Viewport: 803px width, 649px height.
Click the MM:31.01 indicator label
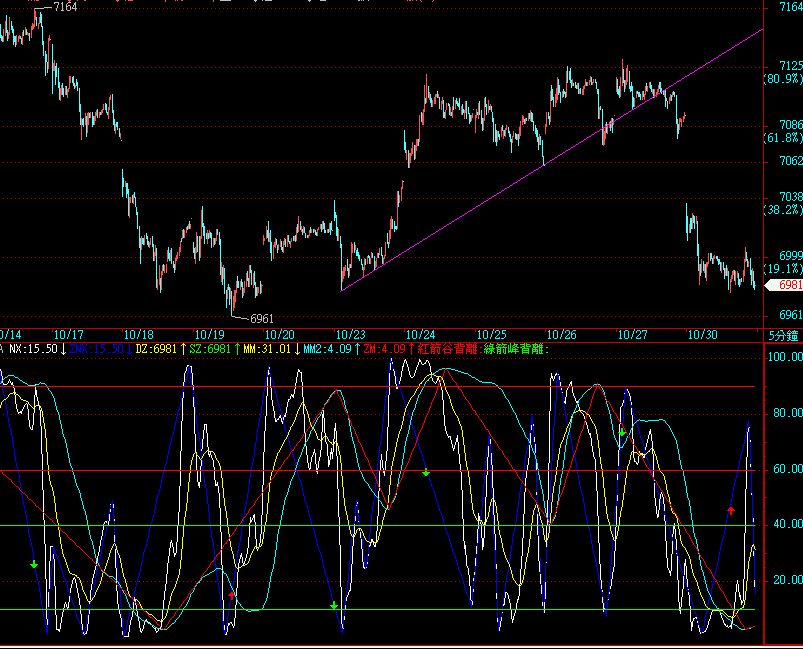[x=269, y=349]
